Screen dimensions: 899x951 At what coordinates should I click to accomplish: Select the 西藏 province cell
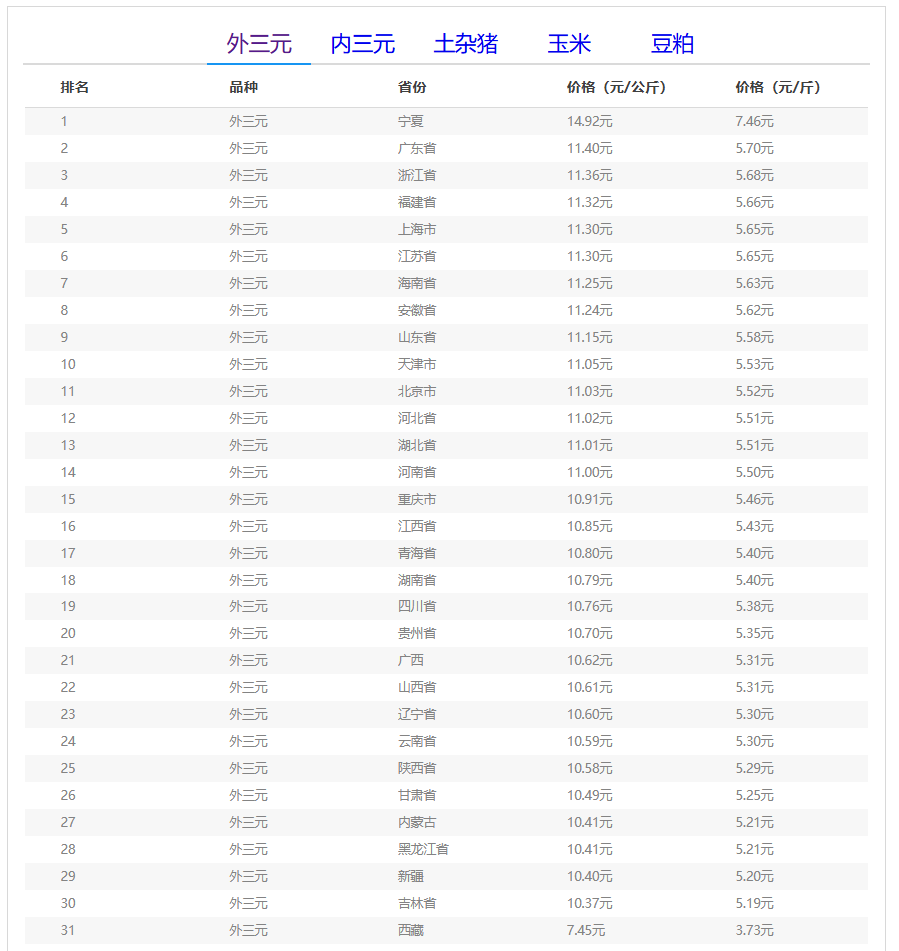pos(411,931)
